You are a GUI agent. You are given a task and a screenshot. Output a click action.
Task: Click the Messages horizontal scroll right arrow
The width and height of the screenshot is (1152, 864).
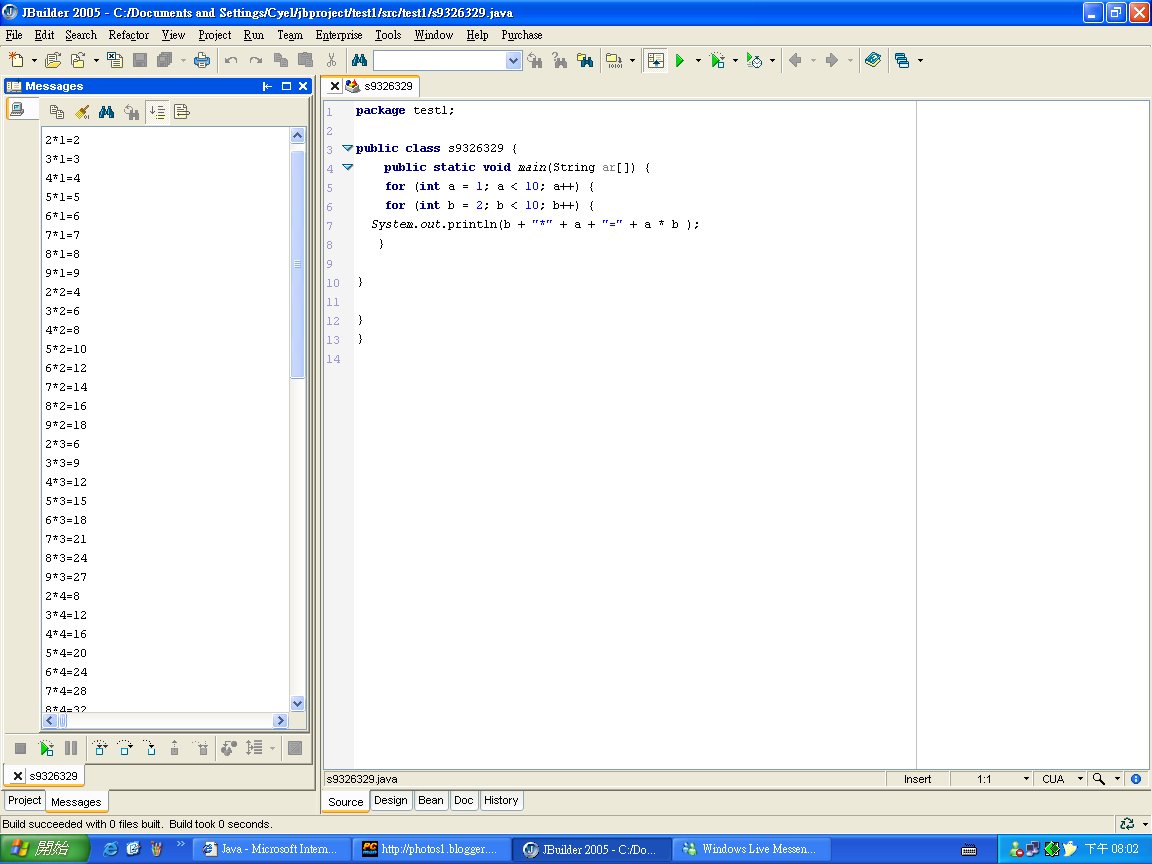coord(280,721)
